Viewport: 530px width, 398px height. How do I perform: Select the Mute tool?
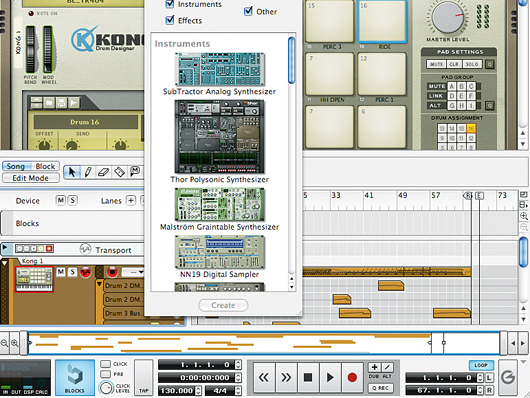coord(135,172)
